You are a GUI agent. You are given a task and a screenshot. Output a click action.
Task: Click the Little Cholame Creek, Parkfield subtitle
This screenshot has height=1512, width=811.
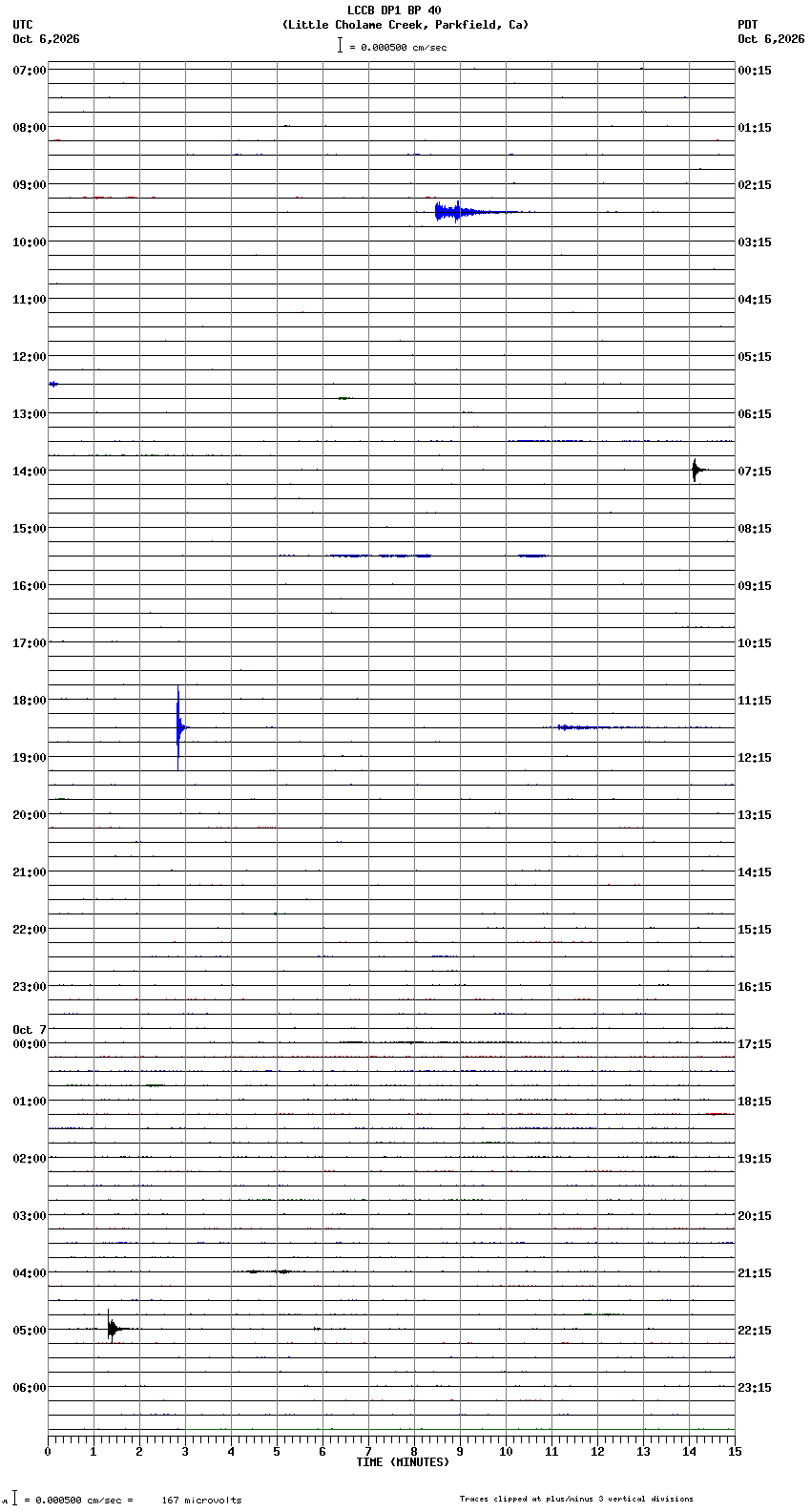[405, 25]
